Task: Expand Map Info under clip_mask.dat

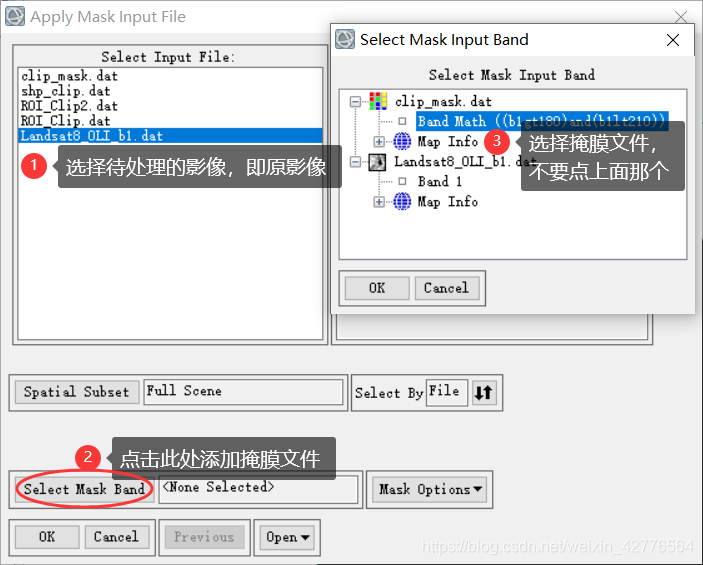Action: coord(379,142)
